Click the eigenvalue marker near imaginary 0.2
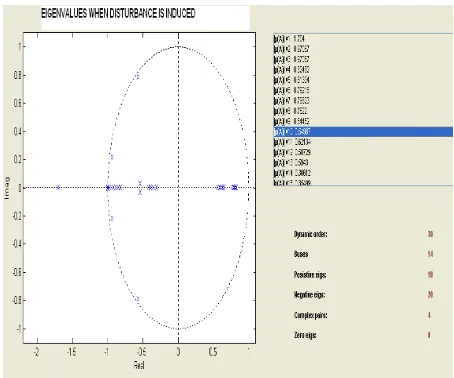Image resolution: width=454 pixels, height=378 pixels. click(112, 157)
